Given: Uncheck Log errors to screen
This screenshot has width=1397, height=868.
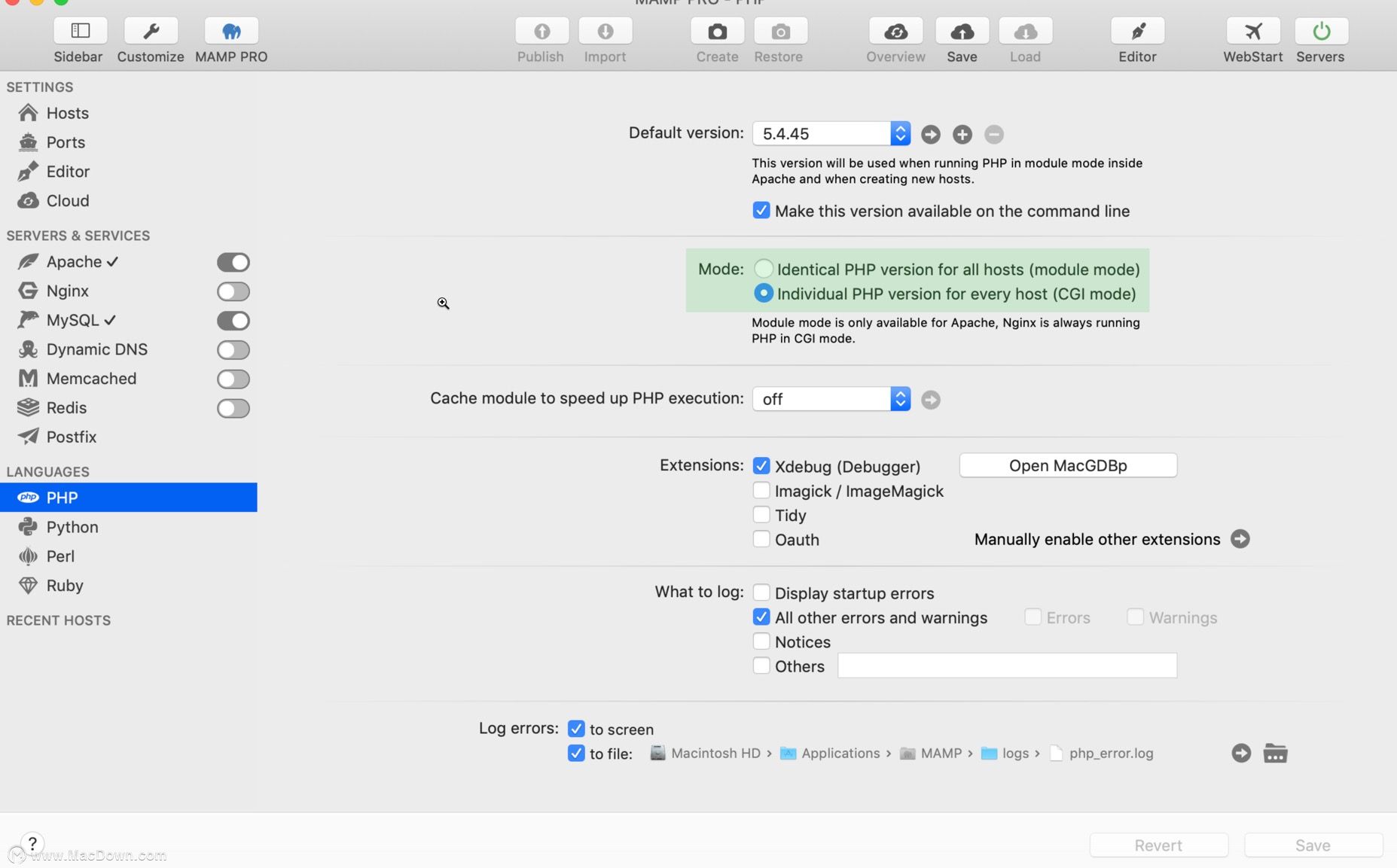Looking at the screenshot, I should click(x=576, y=729).
